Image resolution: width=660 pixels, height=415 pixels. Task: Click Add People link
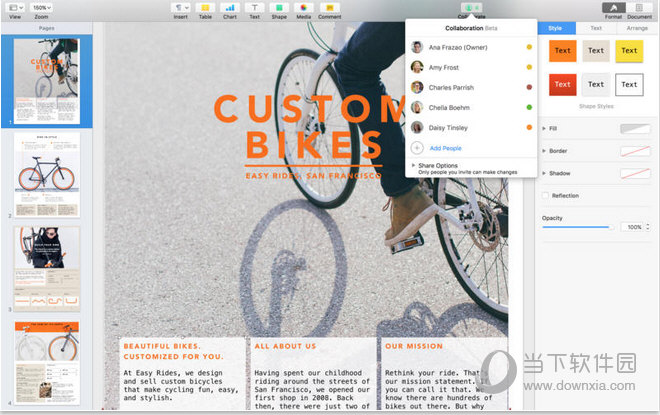click(445, 148)
